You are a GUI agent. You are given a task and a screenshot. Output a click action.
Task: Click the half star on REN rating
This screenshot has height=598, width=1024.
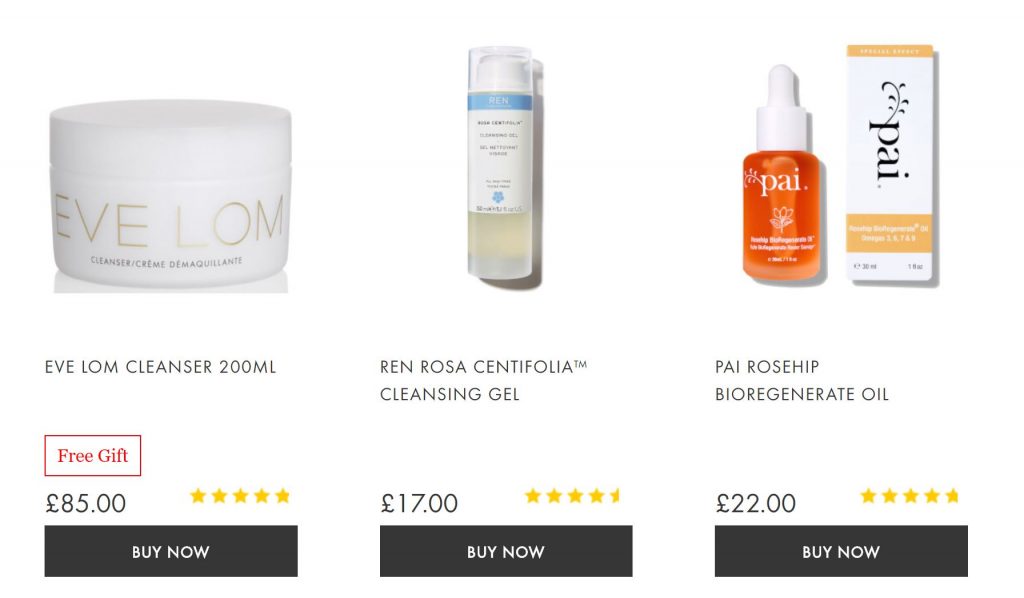pos(615,496)
